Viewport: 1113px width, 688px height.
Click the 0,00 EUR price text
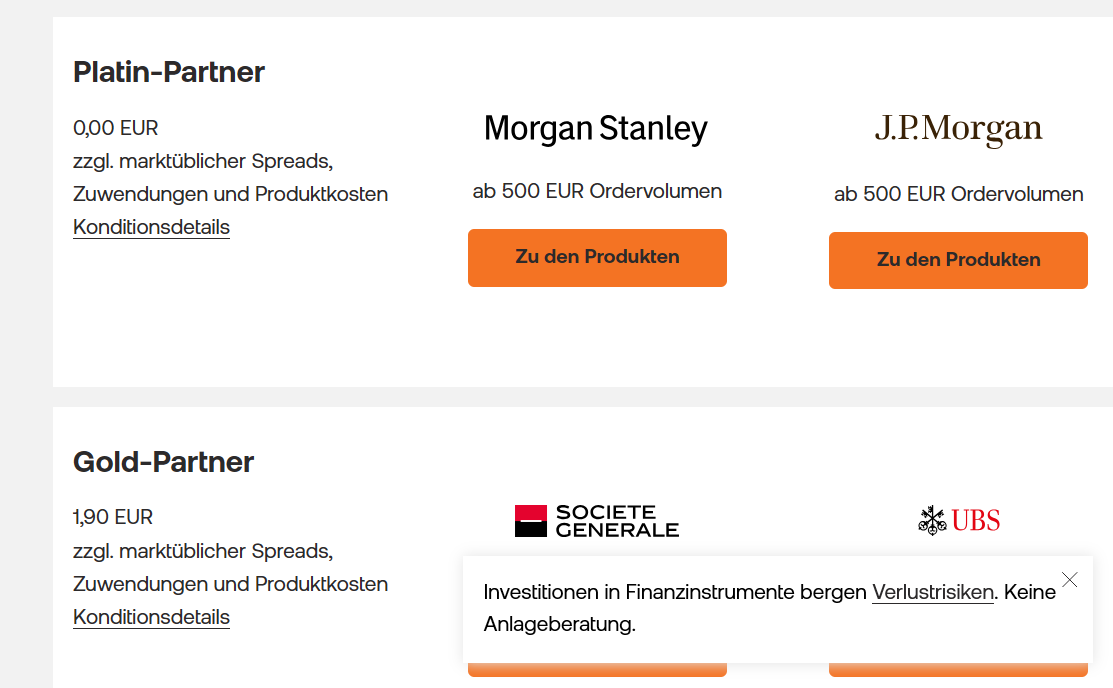click(116, 128)
